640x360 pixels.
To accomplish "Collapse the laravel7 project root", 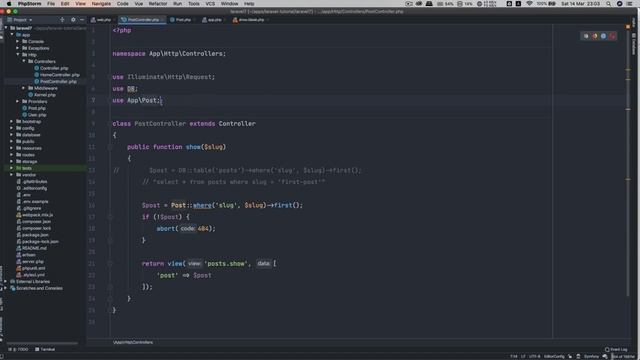I will (x=6, y=28).
